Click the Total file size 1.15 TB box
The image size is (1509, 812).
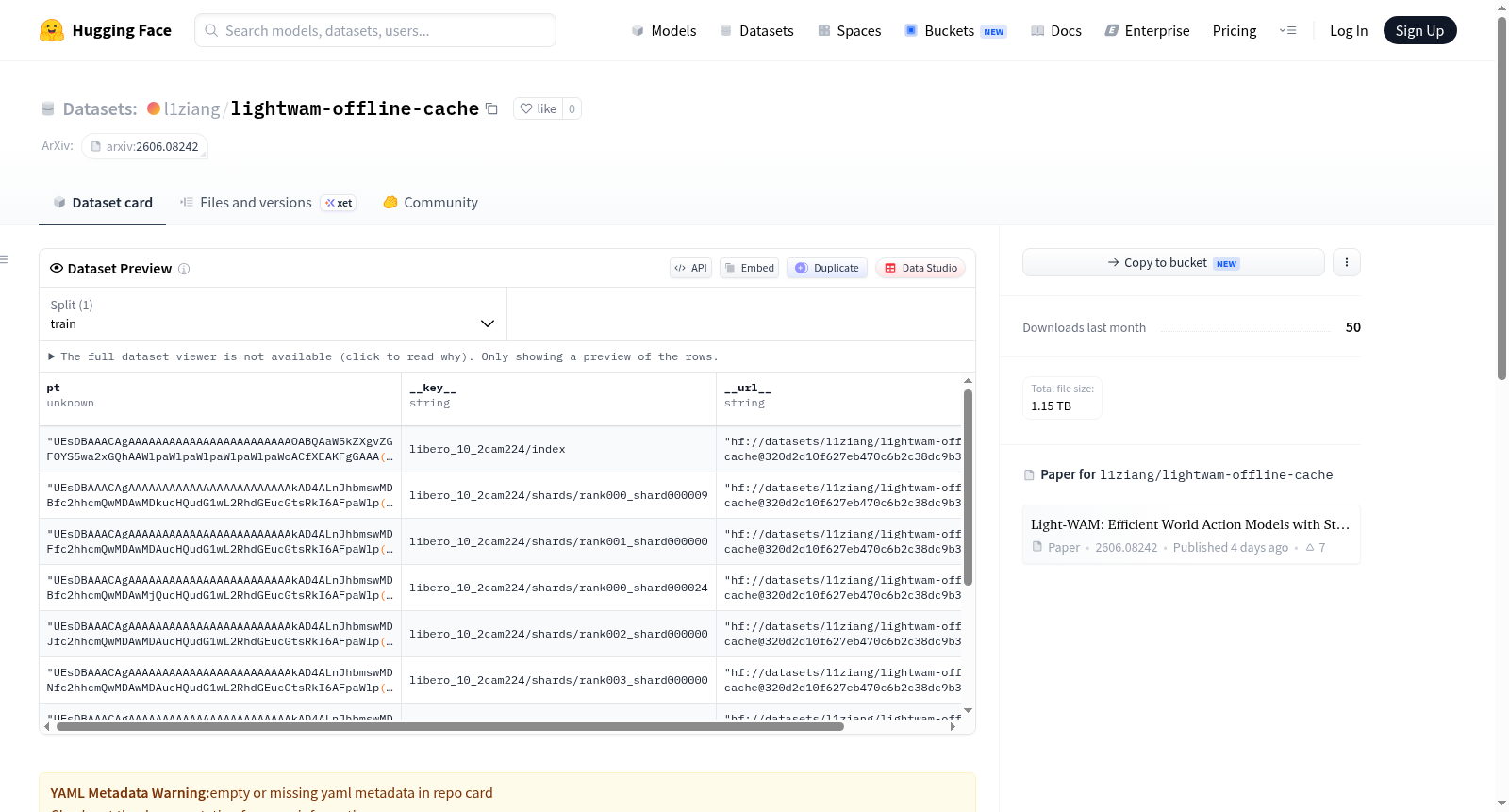pos(1063,397)
